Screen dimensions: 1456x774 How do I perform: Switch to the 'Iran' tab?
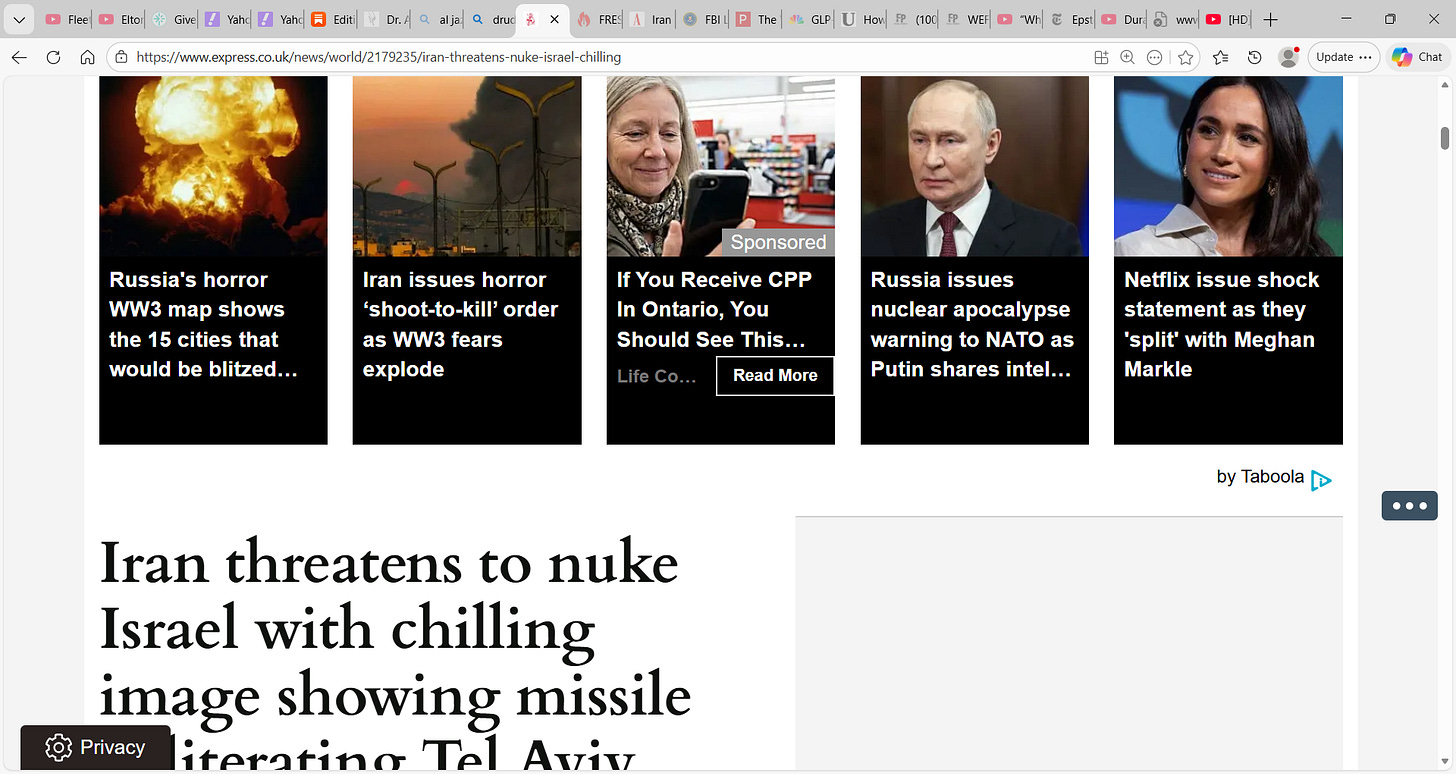[x=650, y=19]
